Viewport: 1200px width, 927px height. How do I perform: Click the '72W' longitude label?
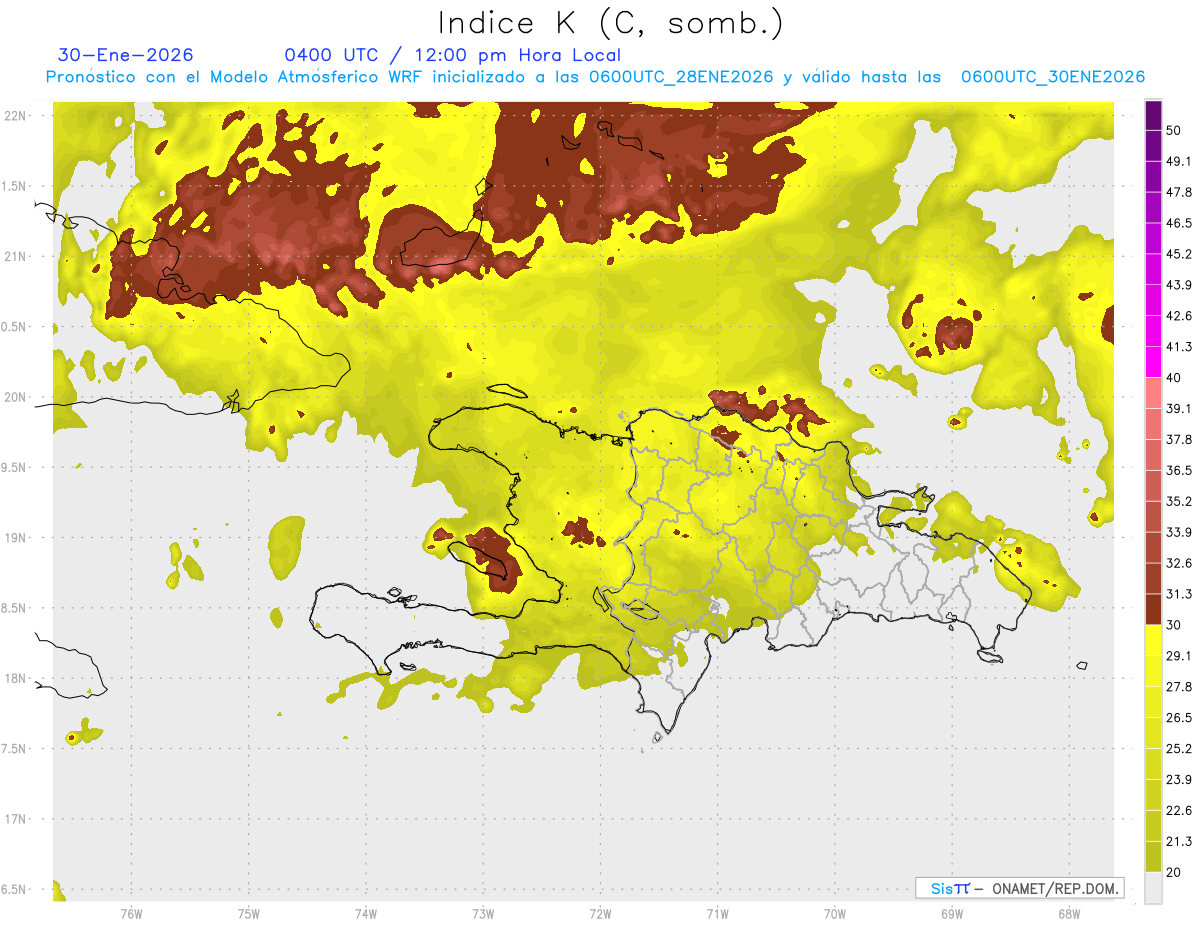point(600,915)
